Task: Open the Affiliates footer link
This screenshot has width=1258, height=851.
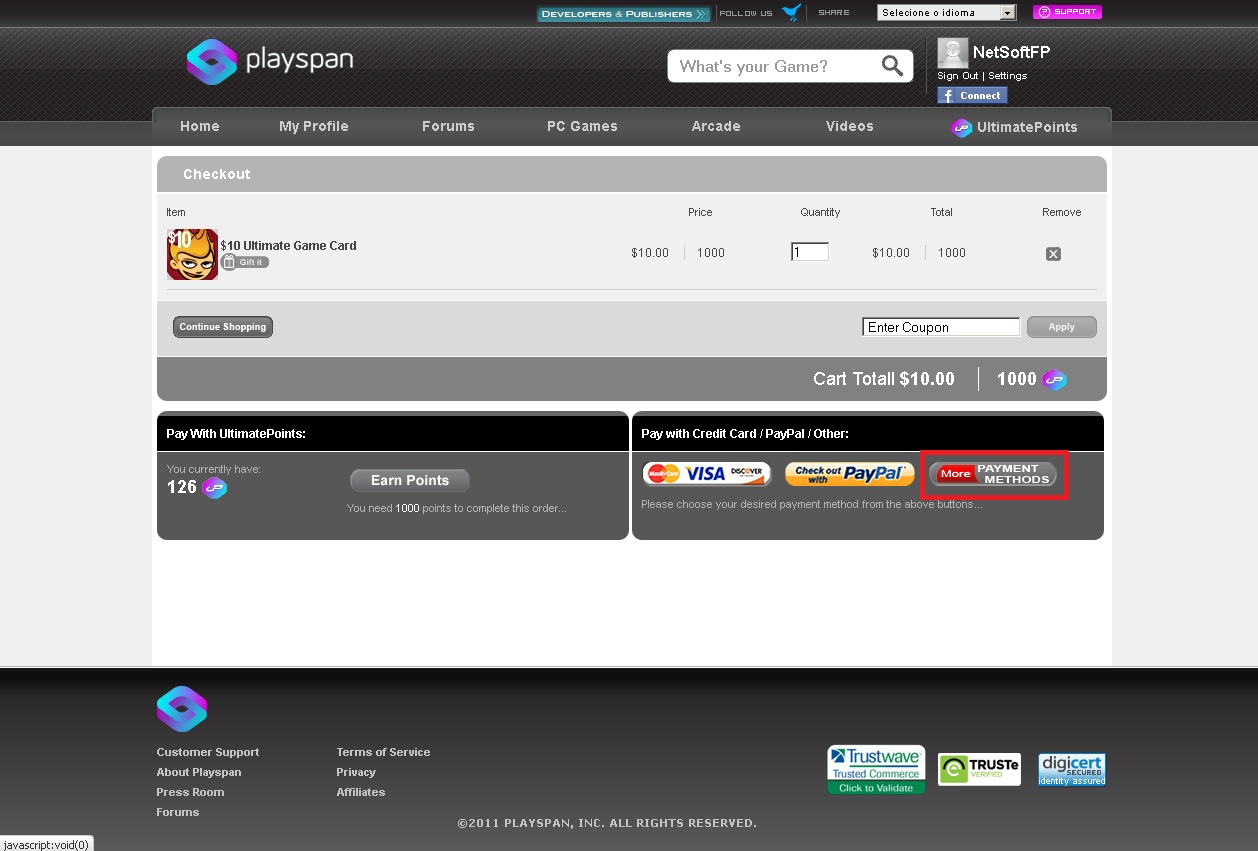Action: coord(361,792)
